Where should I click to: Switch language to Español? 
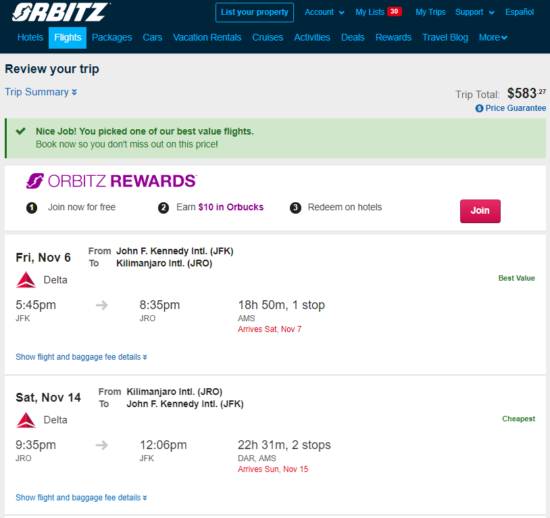[519, 12]
